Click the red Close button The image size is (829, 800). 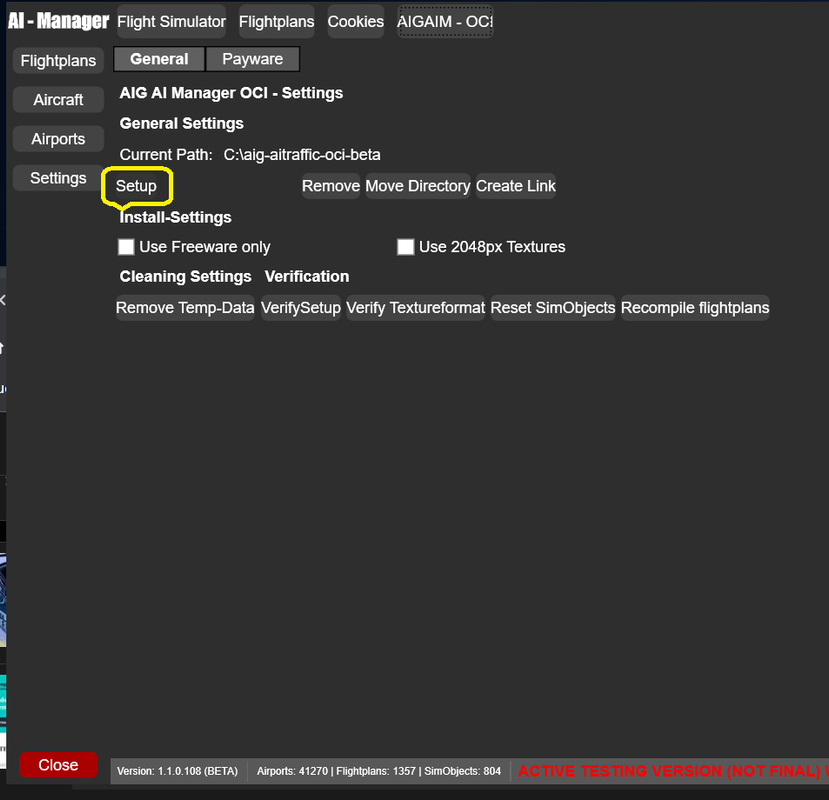point(58,765)
